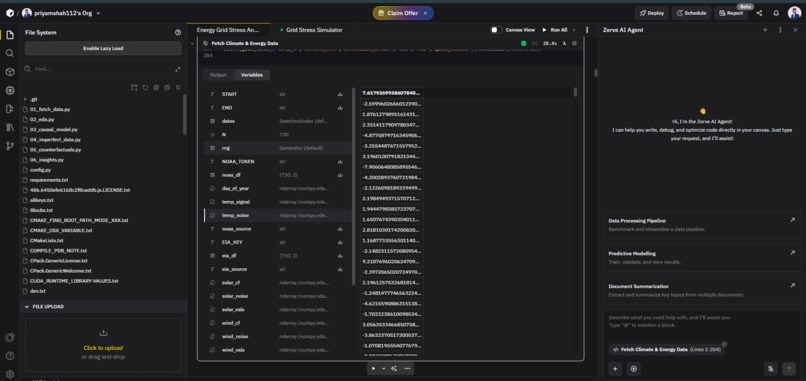Click the add attachment plus in agent input

tap(615, 368)
